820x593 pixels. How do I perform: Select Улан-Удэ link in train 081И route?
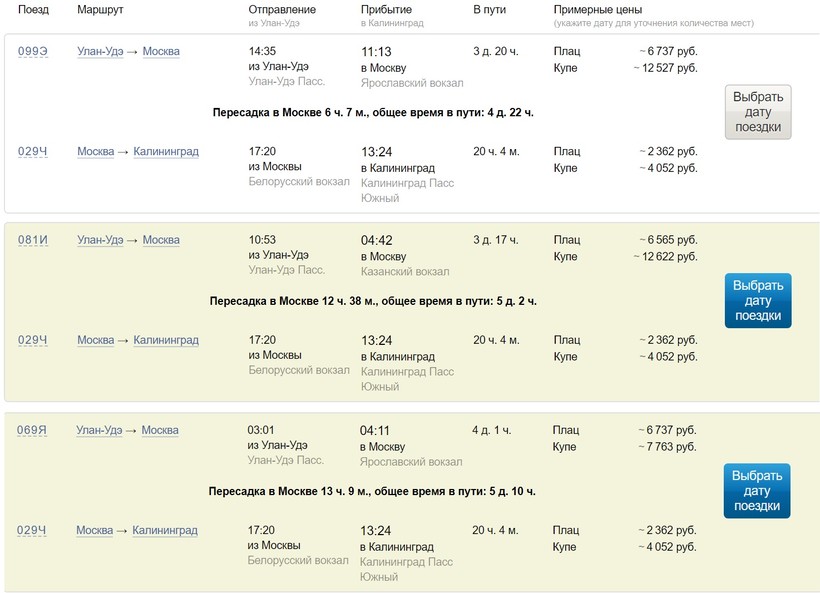click(100, 240)
